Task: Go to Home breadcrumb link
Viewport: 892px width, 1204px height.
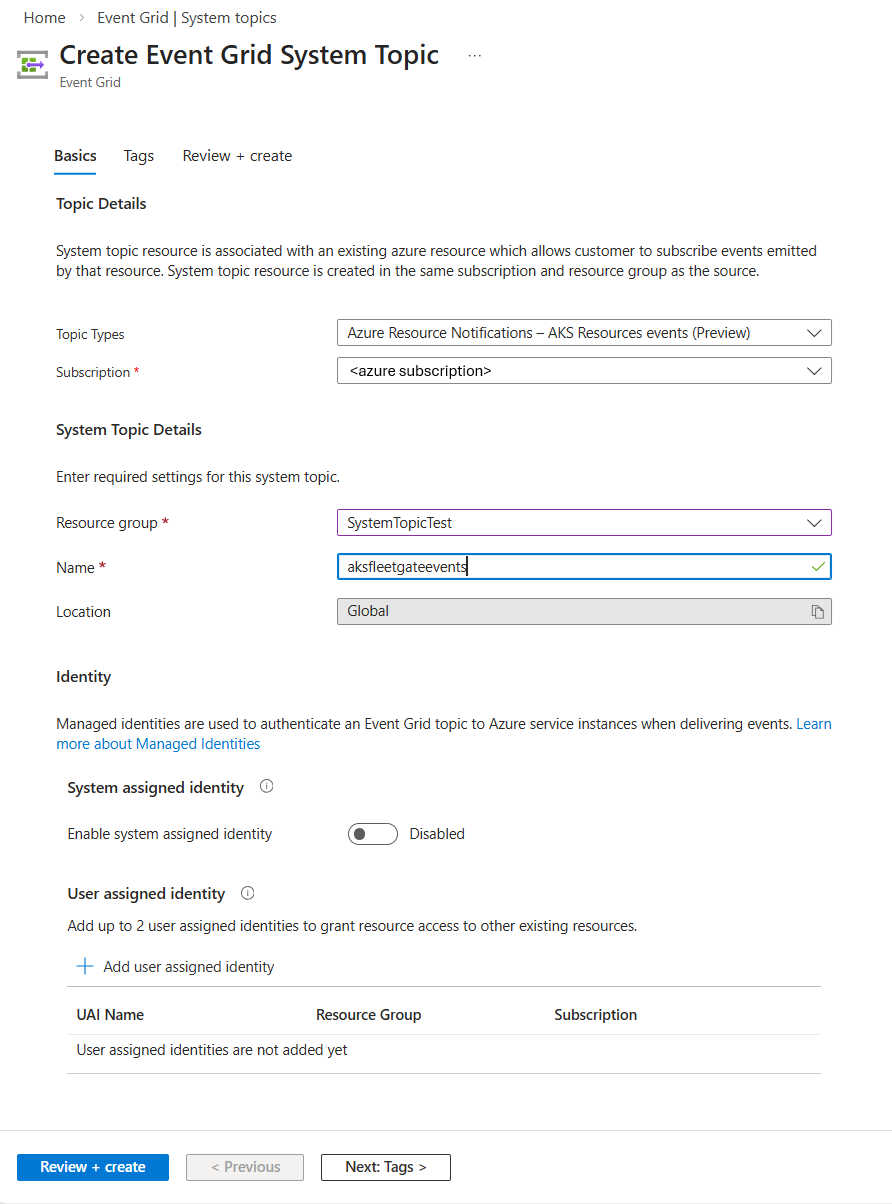Action: 44,18
